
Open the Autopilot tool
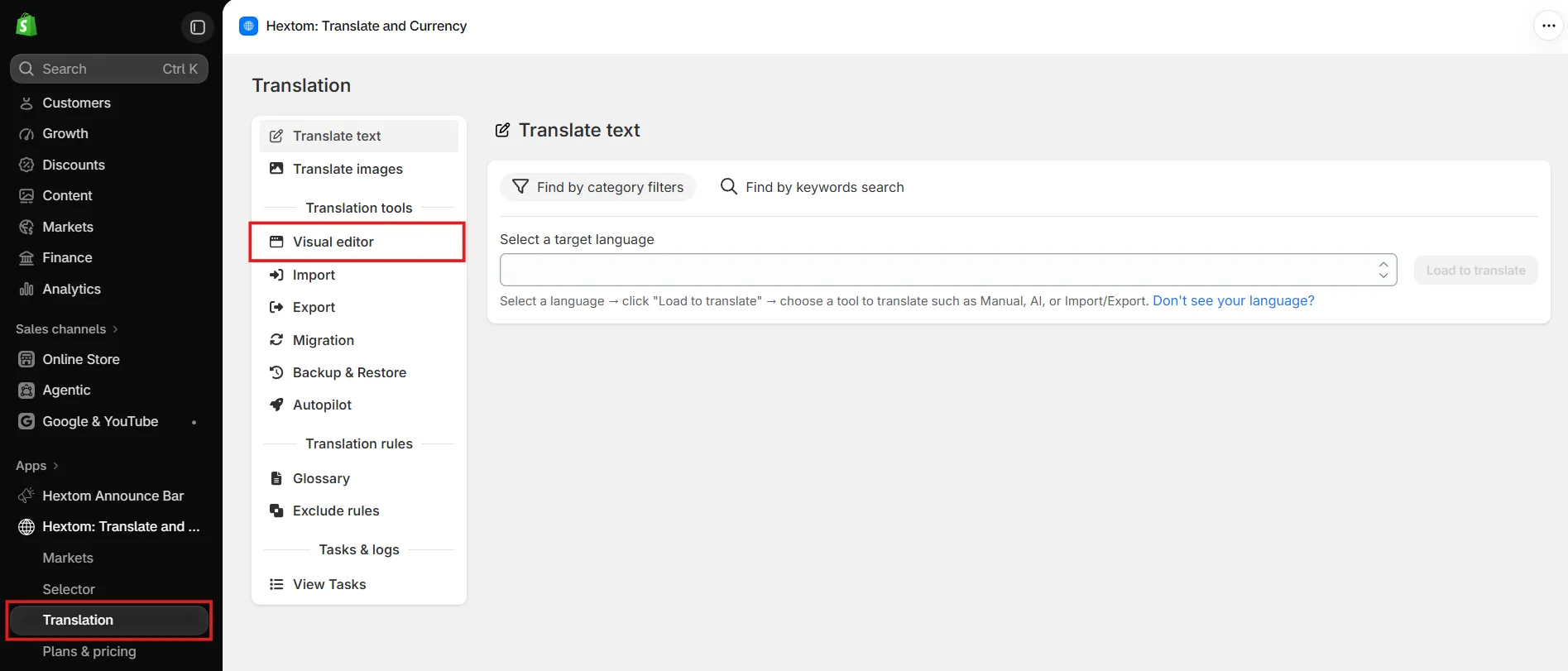pos(359,405)
